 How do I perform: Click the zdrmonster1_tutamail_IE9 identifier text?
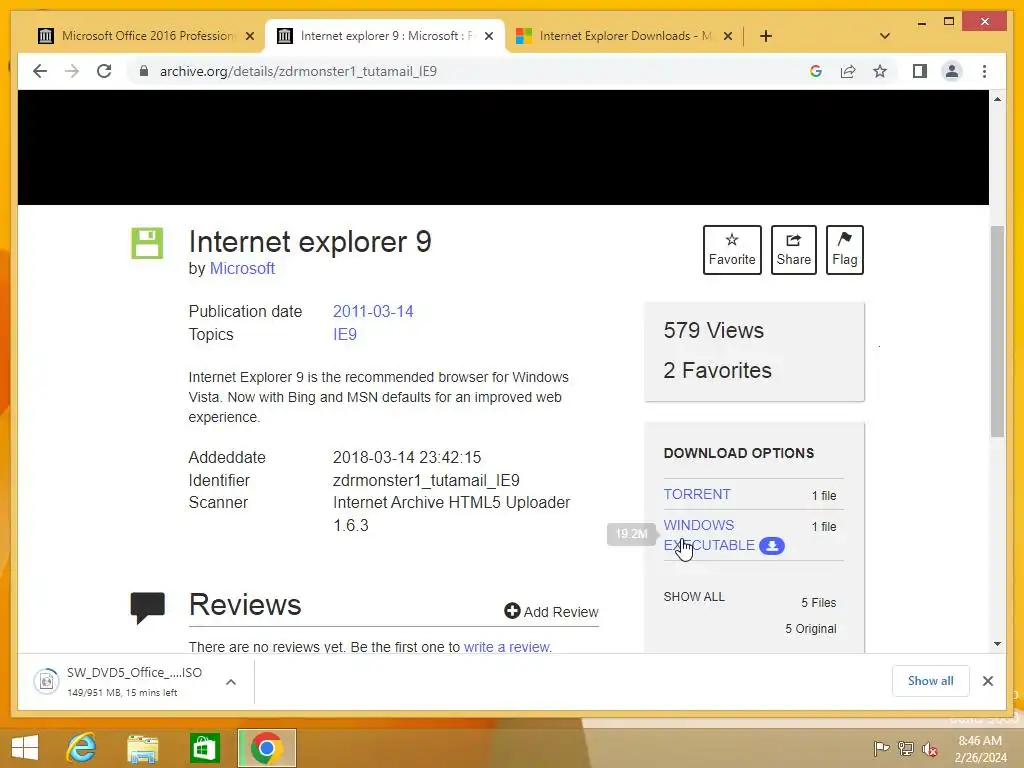click(426, 481)
